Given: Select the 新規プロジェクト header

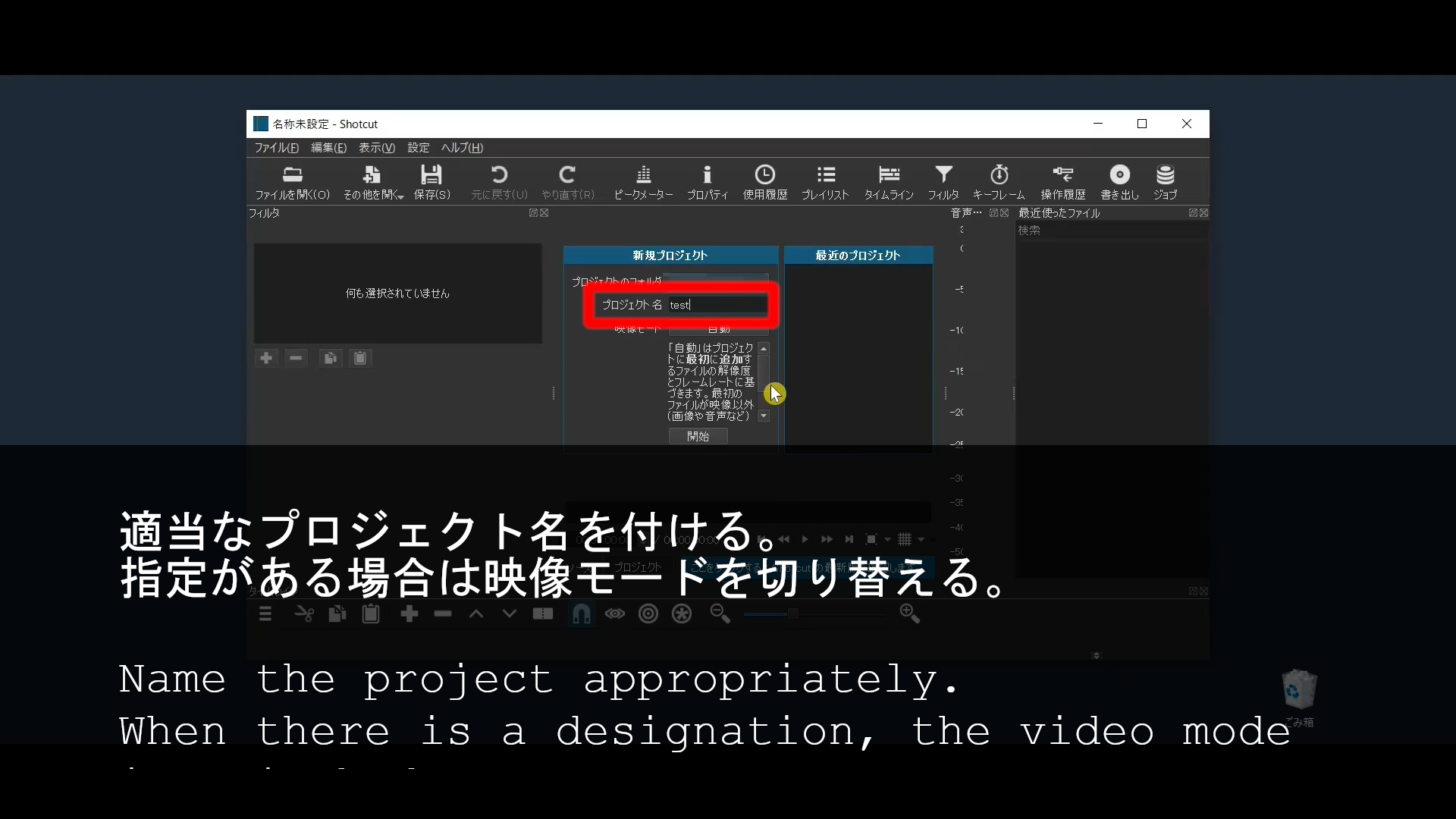Looking at the screenshot, I should (670, 256).
